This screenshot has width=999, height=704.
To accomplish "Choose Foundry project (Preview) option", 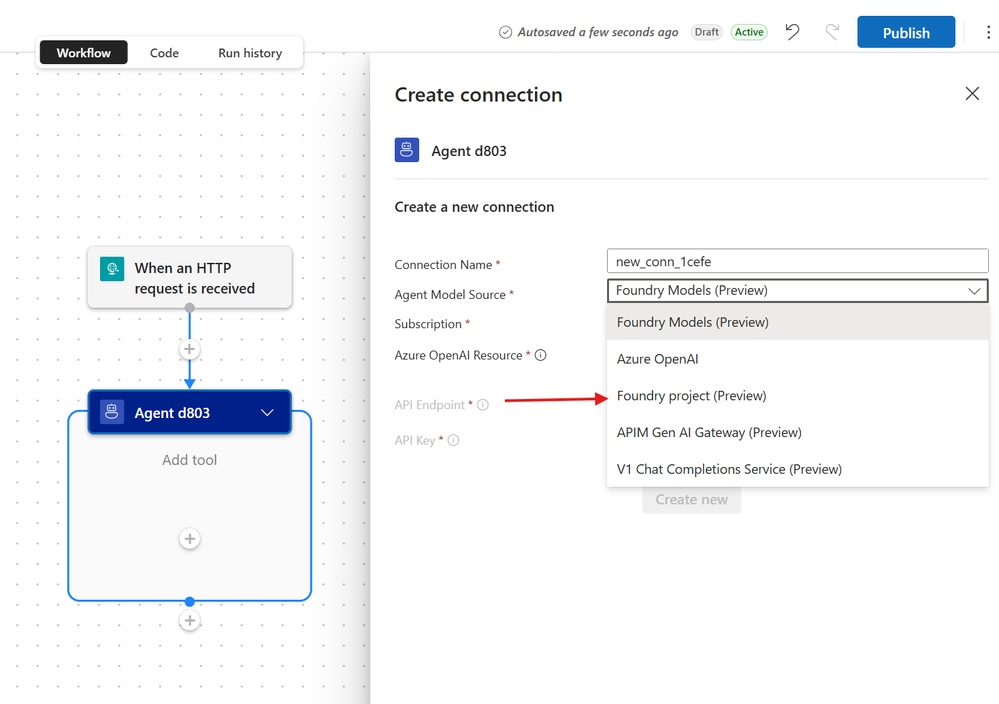I will click(x=797, y=396).
